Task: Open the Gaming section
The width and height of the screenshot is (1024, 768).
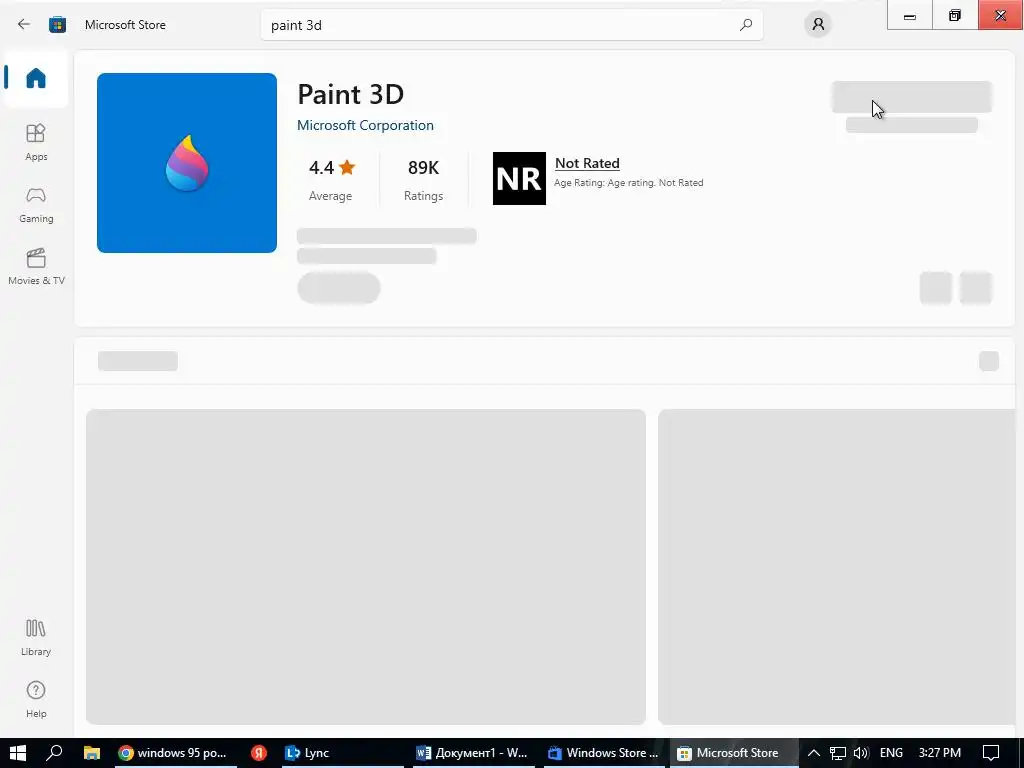Action: (x=36, y=205)
